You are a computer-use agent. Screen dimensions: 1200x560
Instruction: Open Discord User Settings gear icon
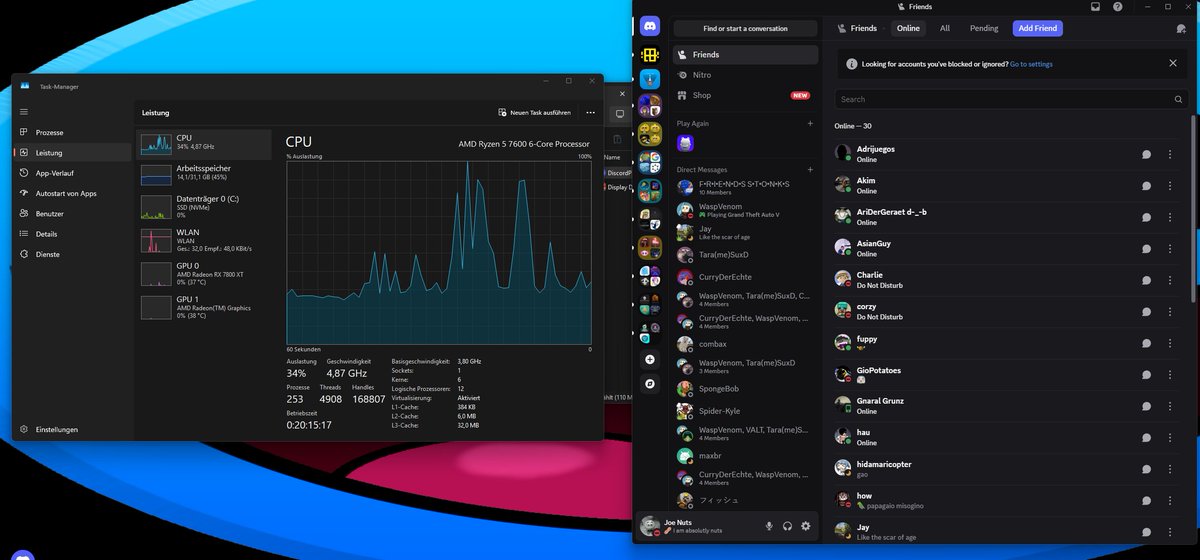click(806, 526)
